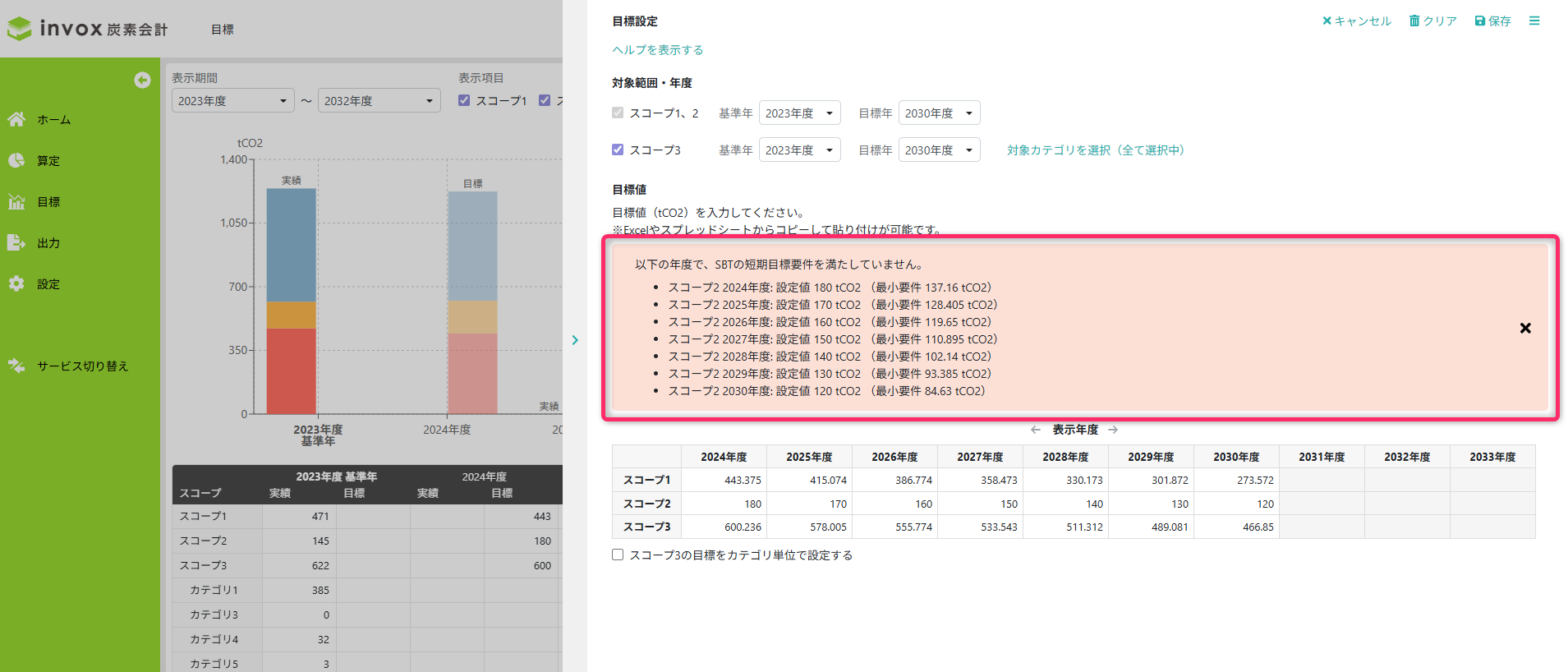Click the settings gear icon in sidebar
Viewport: 1568px width, 672px height.
click(x=16, y=284)
